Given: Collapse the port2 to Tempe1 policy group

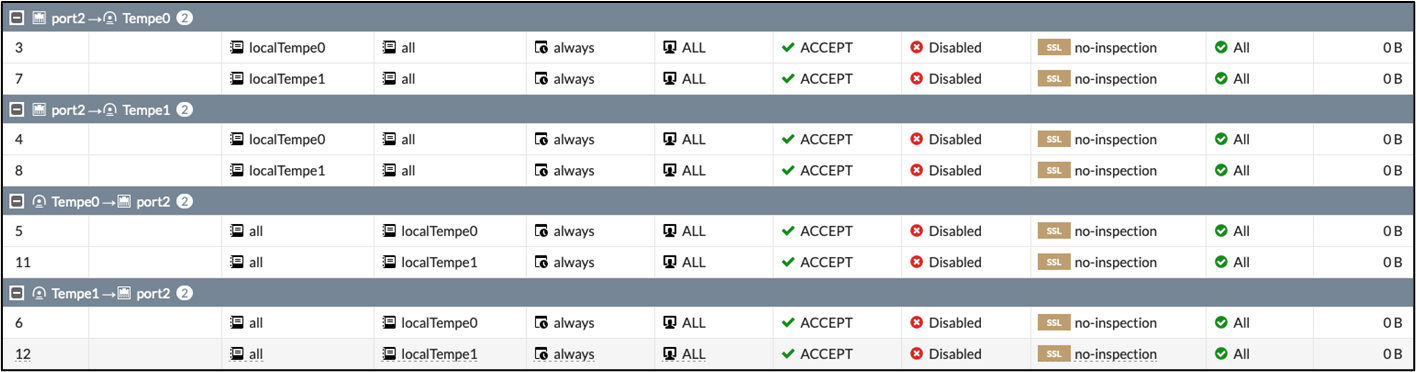Looking at the screenshot, I should click(x=16, y=110).
